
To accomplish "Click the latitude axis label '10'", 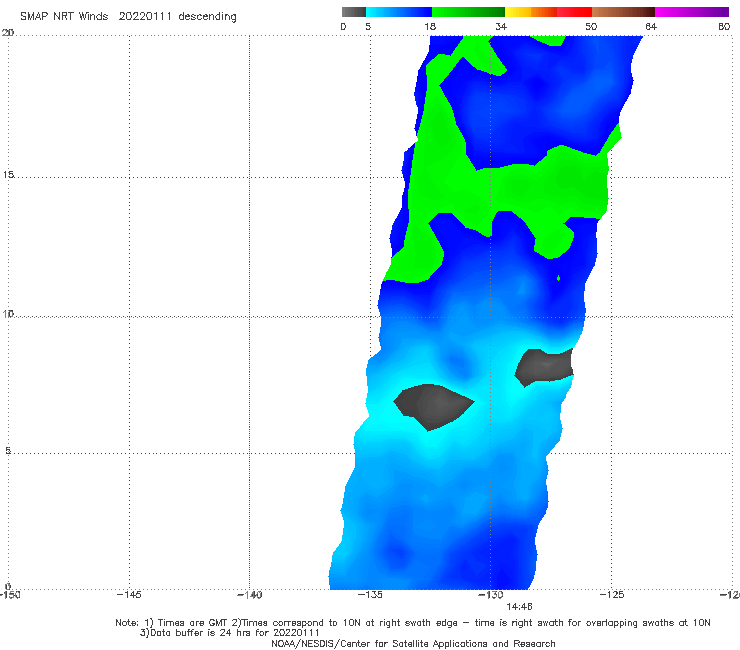I will pos(8,314).
